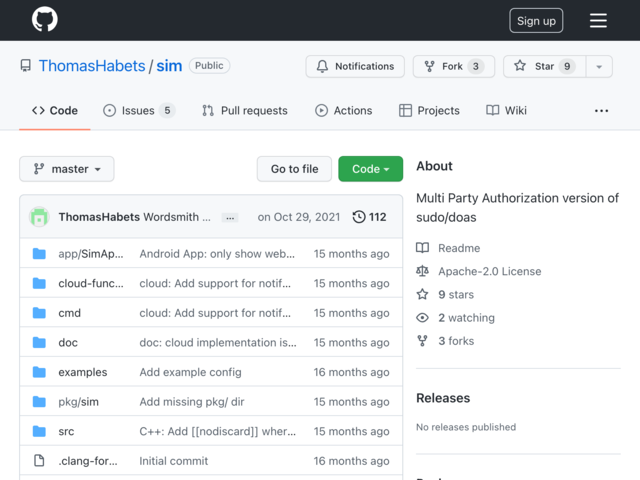This screenshot has height=480, width=640.
Task: Click the folder icon for cloud-func...
Action: click(39, 283)
